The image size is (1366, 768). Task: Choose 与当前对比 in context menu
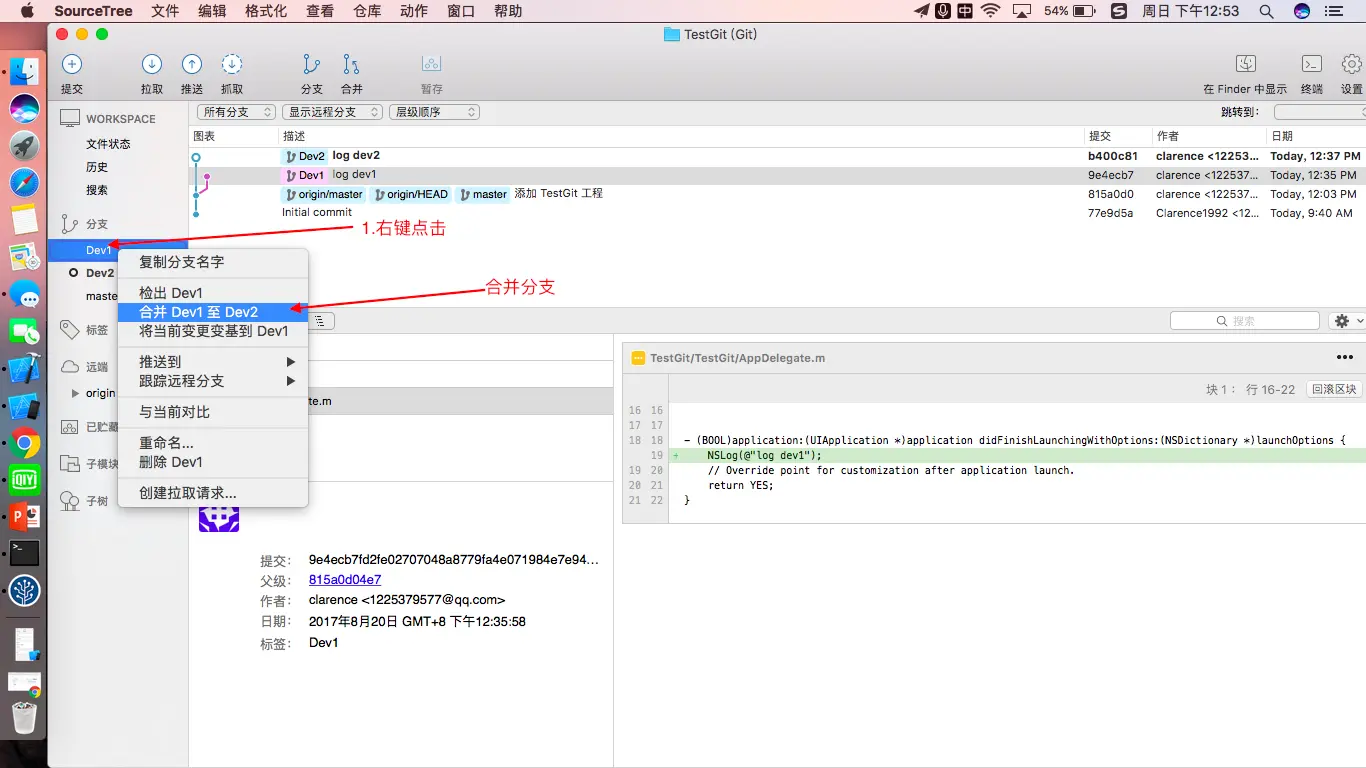tap(213, 412)
